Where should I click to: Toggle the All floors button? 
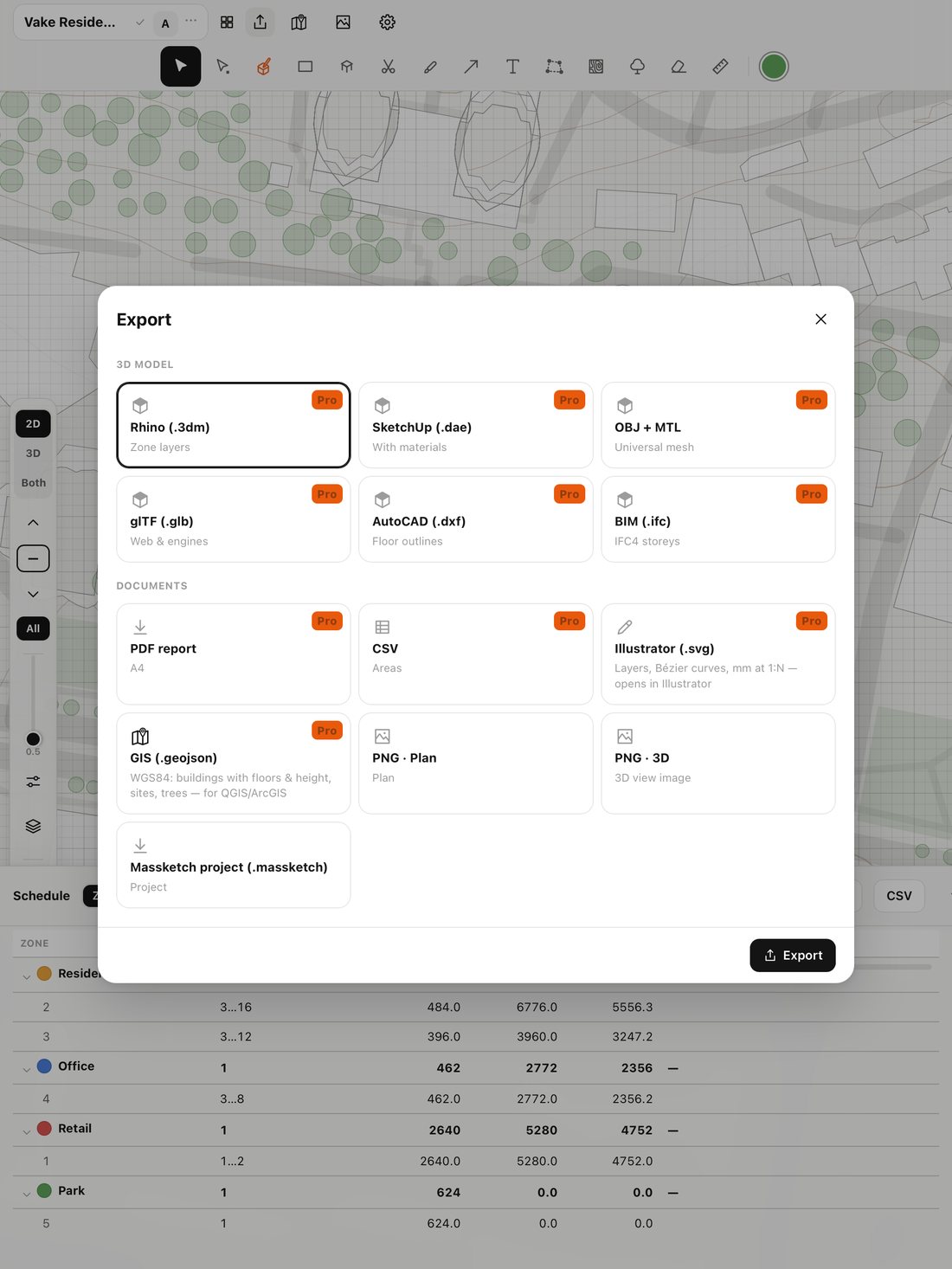pyautogui.click(x=33, y=628)
